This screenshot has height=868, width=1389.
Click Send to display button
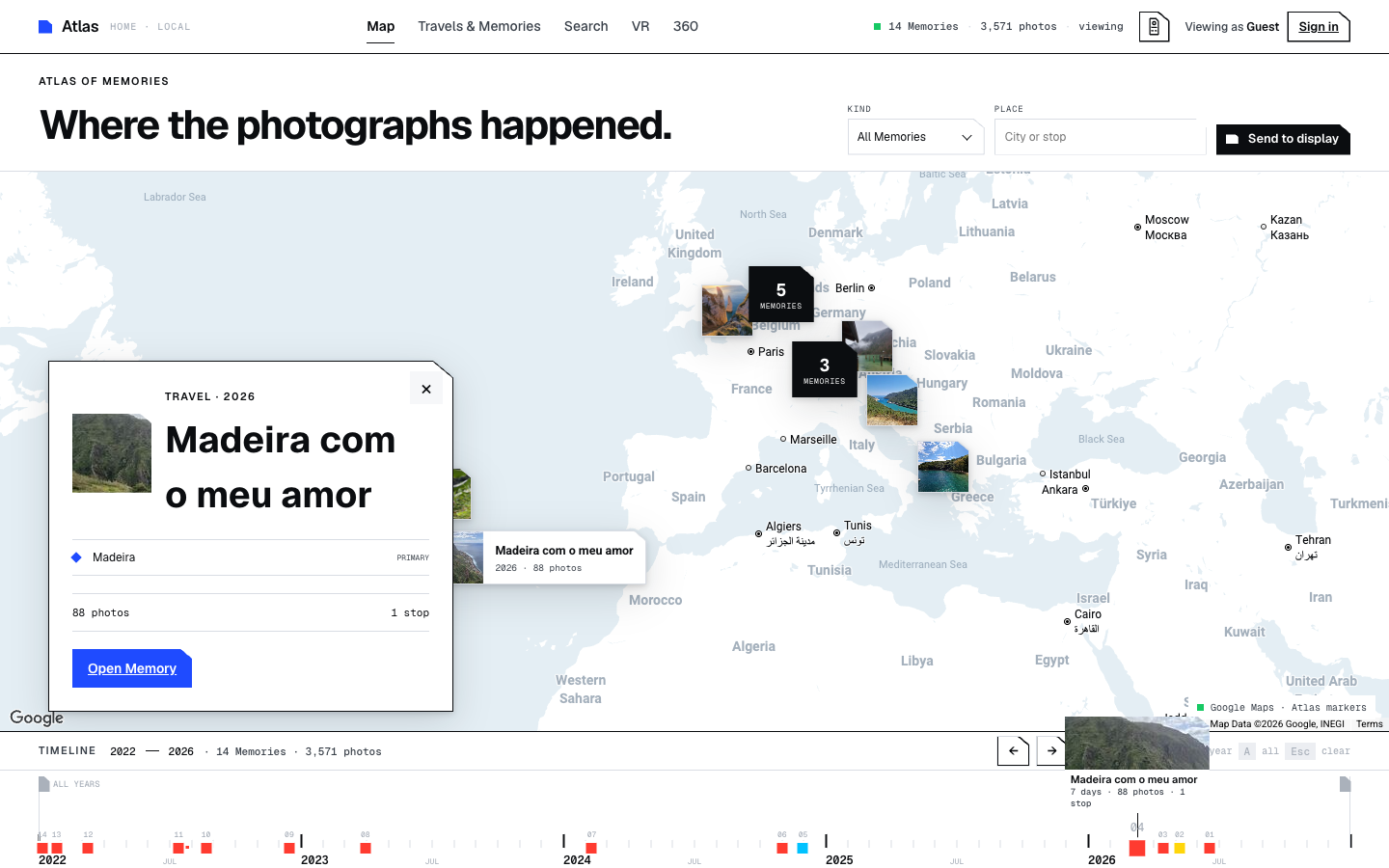[x=1283, y=139]
